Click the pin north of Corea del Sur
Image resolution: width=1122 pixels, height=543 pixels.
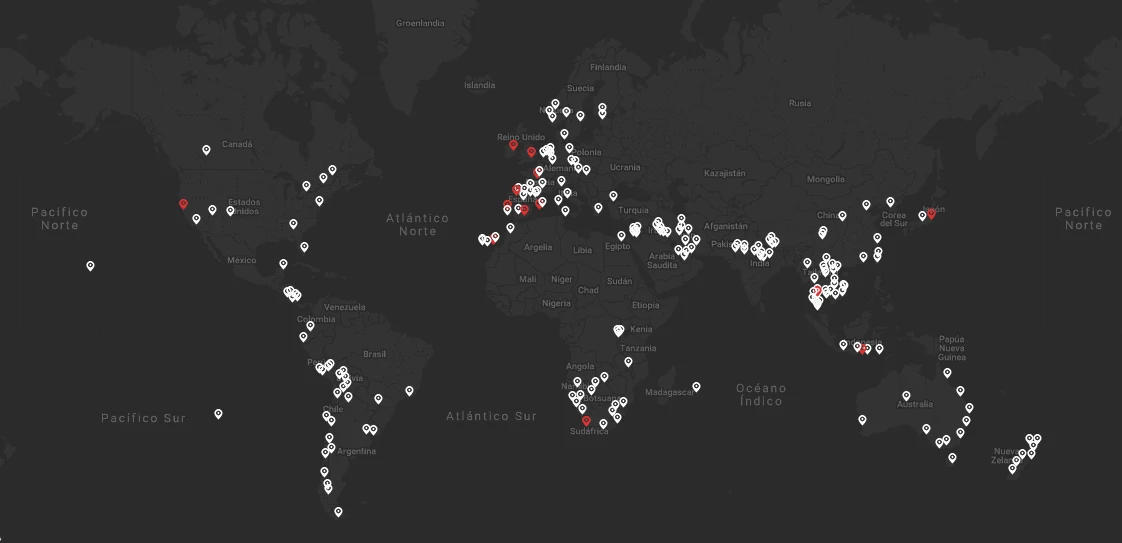coord(890,201)
